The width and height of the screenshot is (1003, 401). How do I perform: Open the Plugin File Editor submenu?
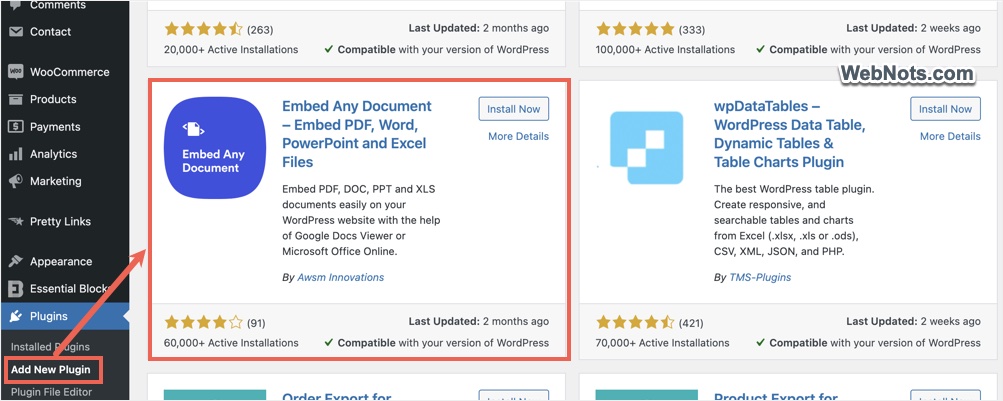(51, 392)
